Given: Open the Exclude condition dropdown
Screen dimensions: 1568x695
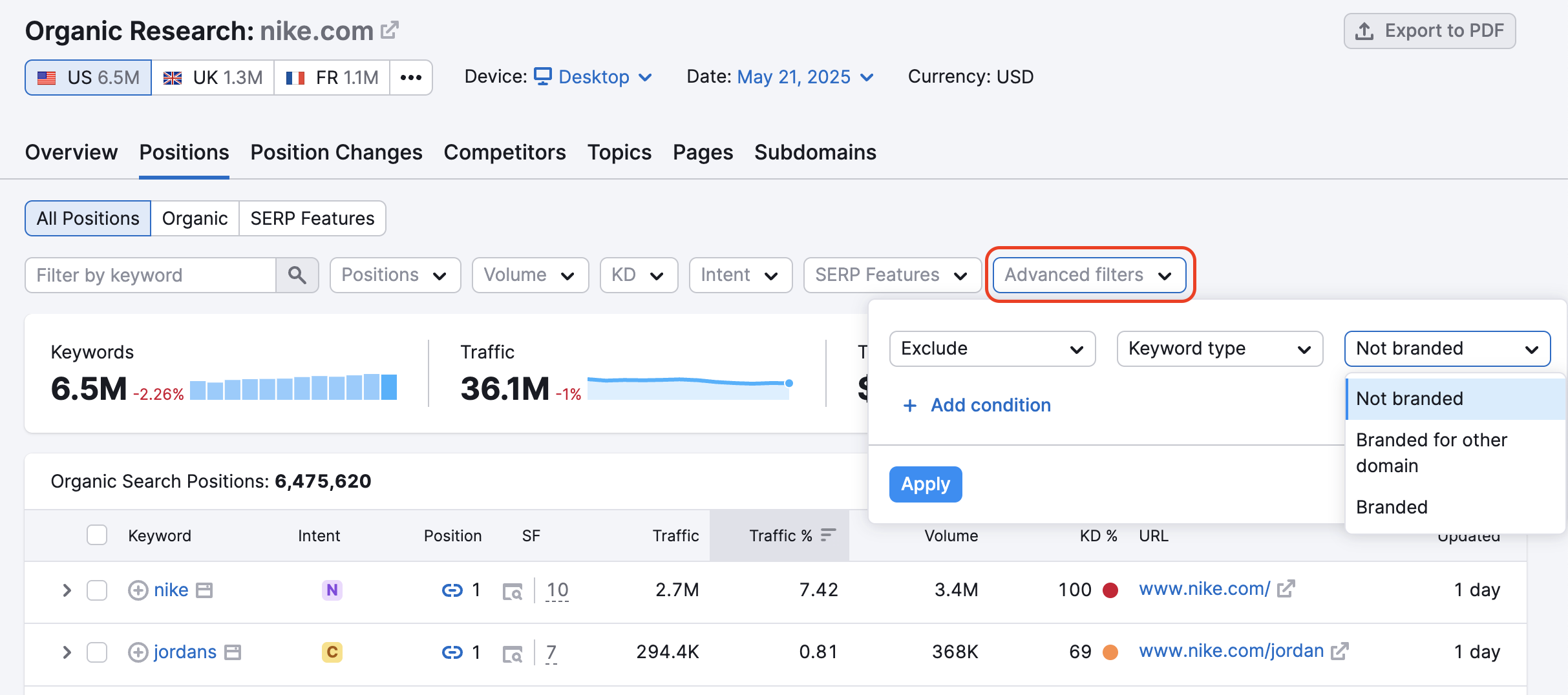Looking at the screenshot, I should click(x=992, y=349).
